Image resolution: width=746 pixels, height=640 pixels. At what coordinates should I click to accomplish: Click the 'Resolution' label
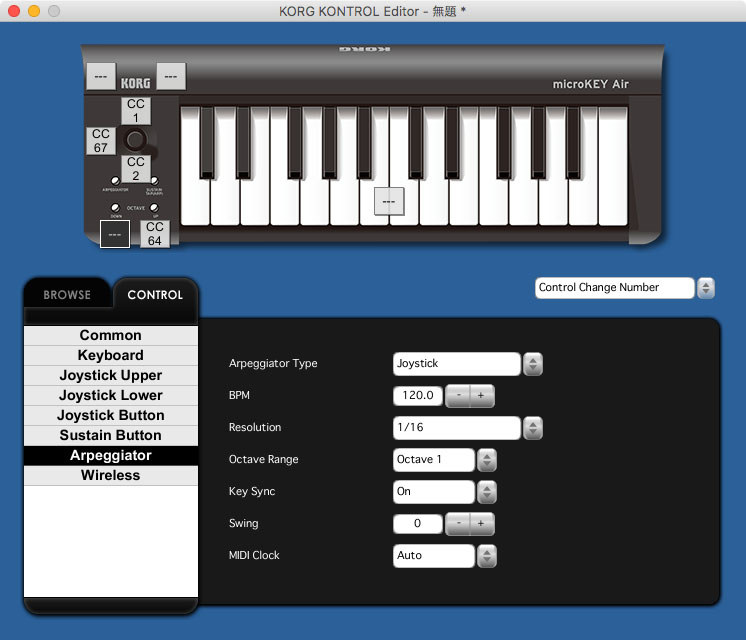pyautogui.click(x=255, y=427)
